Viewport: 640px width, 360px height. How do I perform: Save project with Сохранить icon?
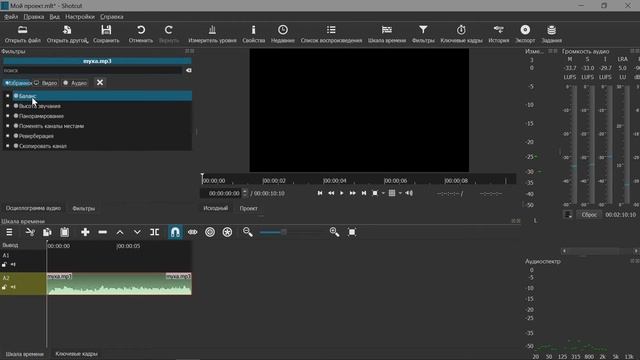click(x=106, y=34)
